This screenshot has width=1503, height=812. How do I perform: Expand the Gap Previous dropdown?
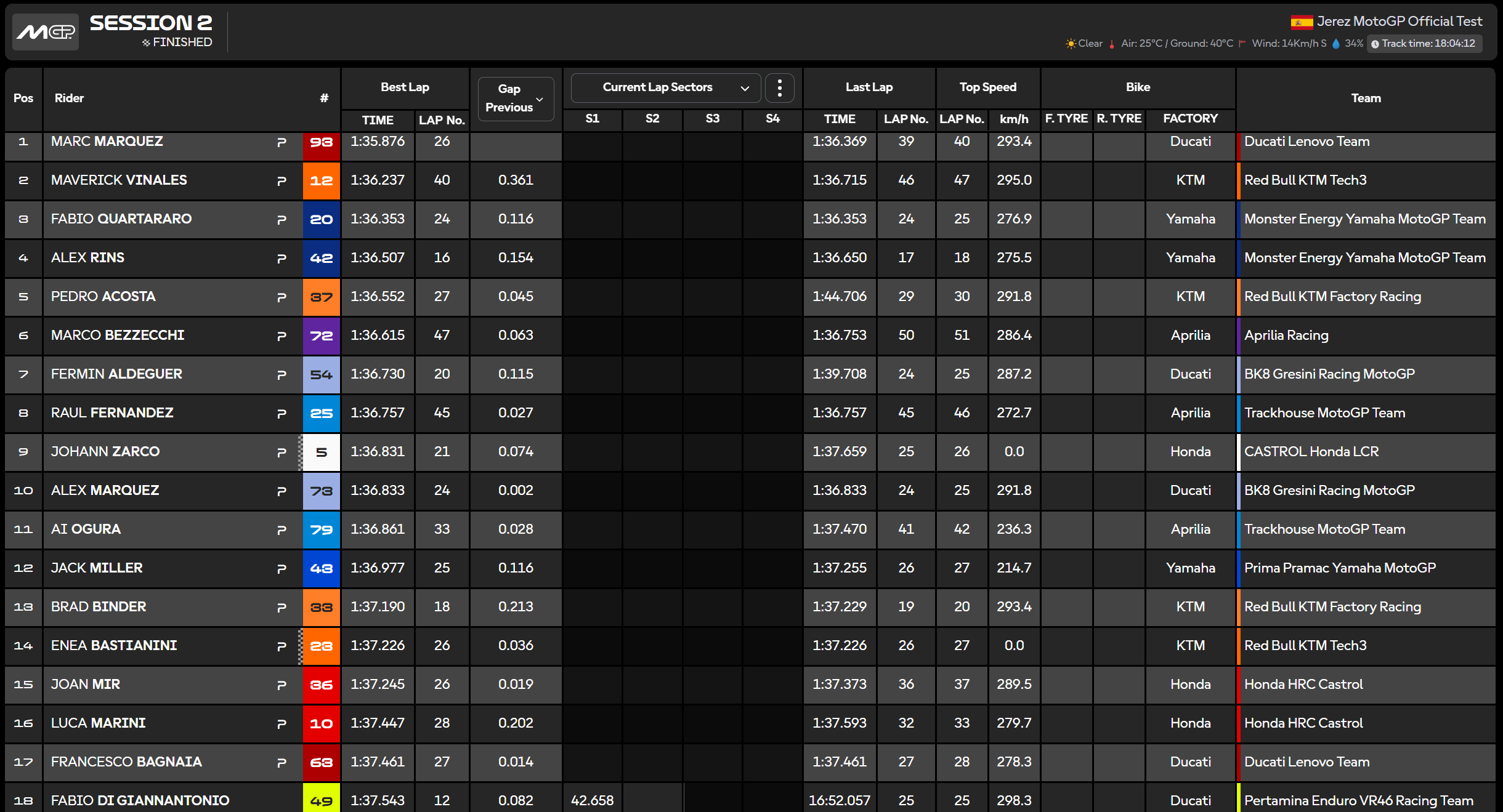[x=516, y=98]
